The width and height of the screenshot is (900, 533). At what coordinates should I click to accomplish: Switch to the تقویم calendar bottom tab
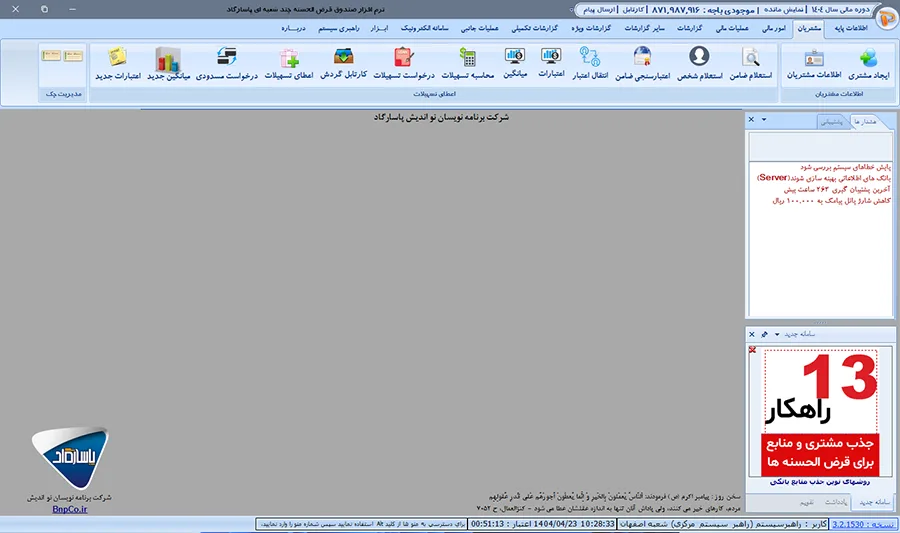807,502
